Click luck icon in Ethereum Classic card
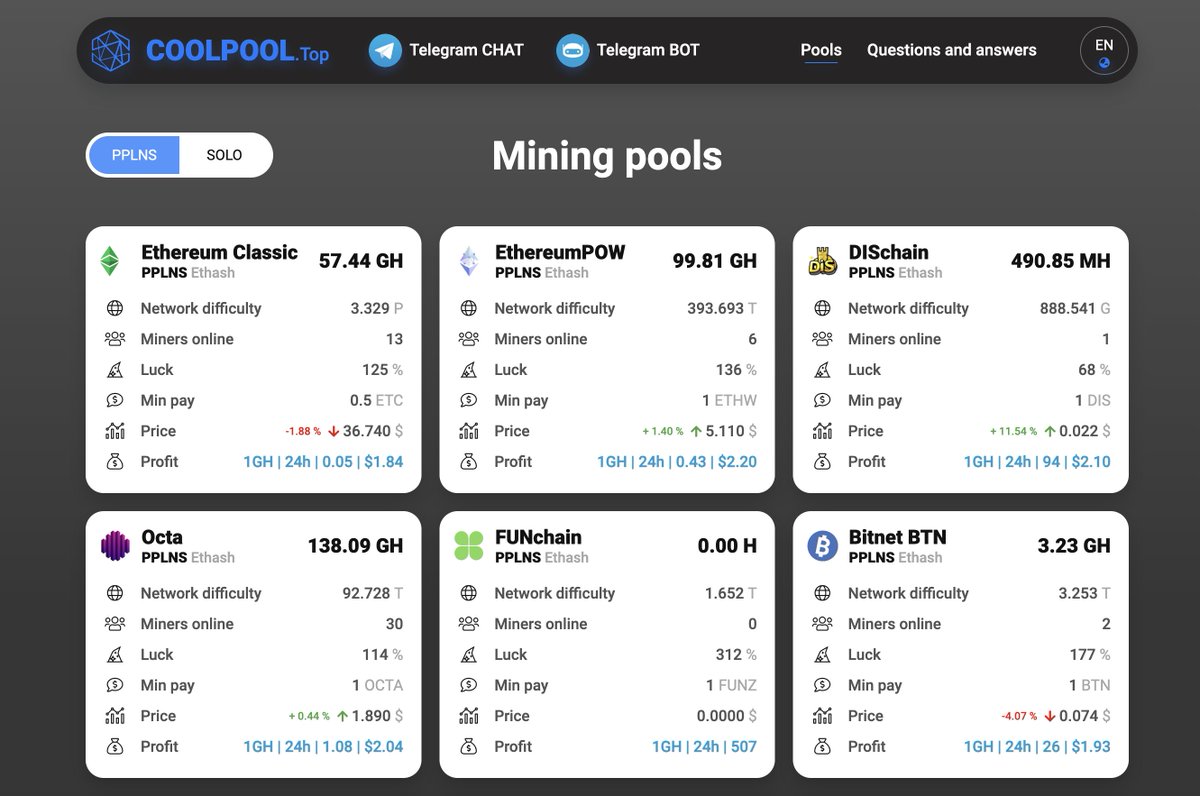Screen dimensions: 1200x796 tap(115, 370)
